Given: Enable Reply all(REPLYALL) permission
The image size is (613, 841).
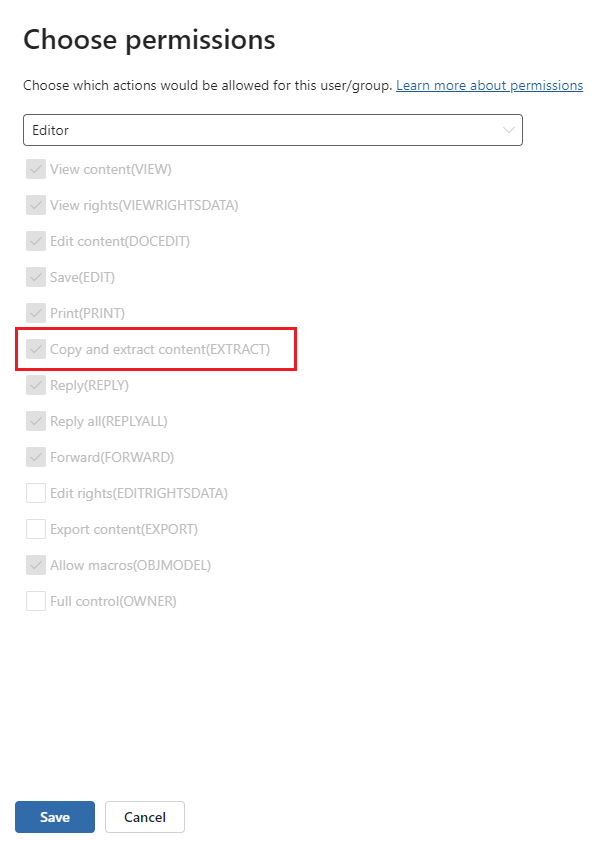Looking at the screenshot, I should click(x=36, y=421).
